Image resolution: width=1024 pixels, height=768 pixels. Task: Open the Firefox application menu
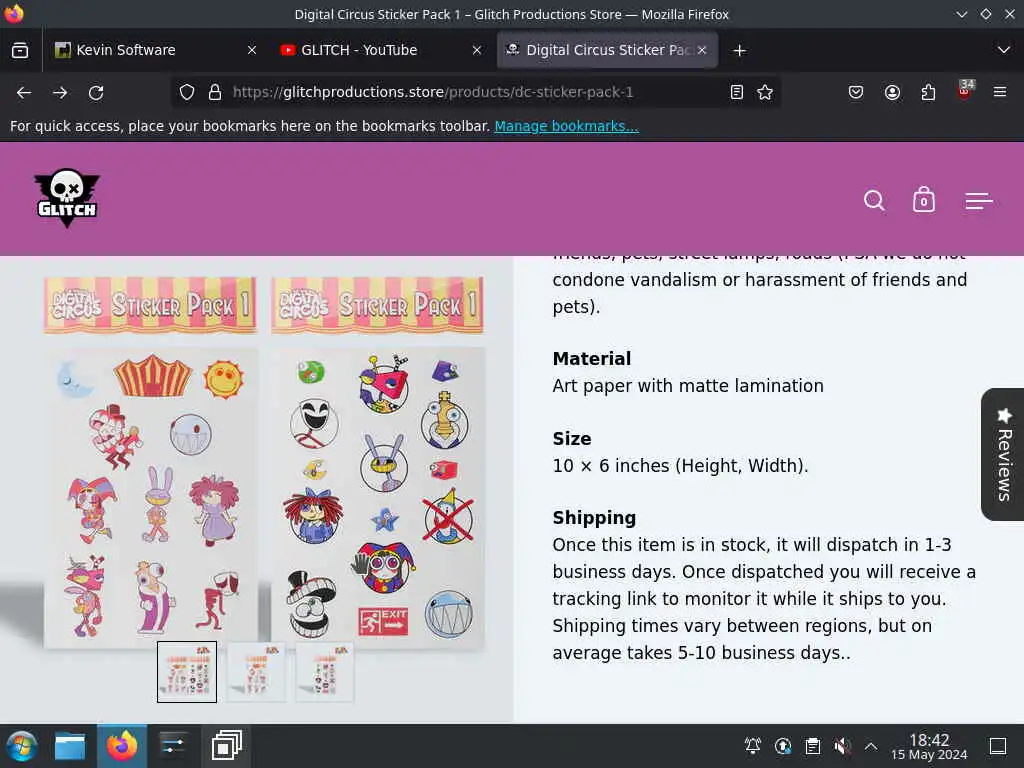click(x=1000, y=92)
